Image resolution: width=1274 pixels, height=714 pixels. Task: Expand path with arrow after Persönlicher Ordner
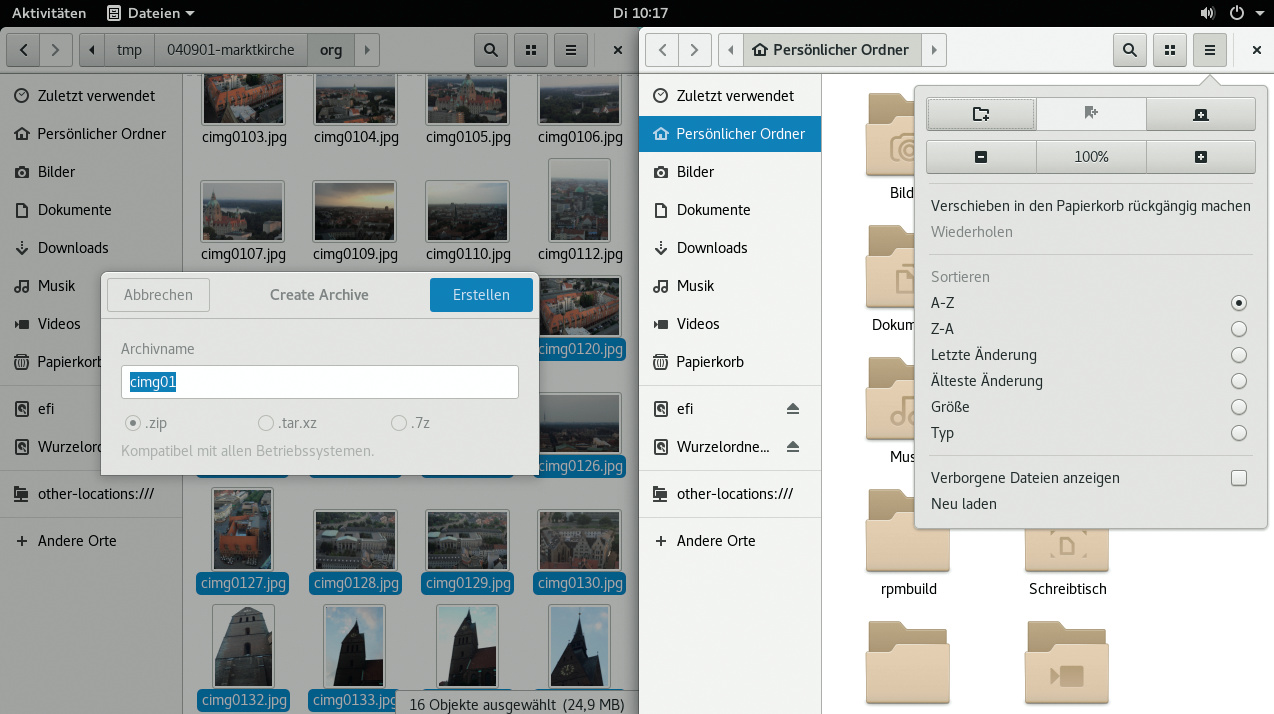tap(934, 50)
